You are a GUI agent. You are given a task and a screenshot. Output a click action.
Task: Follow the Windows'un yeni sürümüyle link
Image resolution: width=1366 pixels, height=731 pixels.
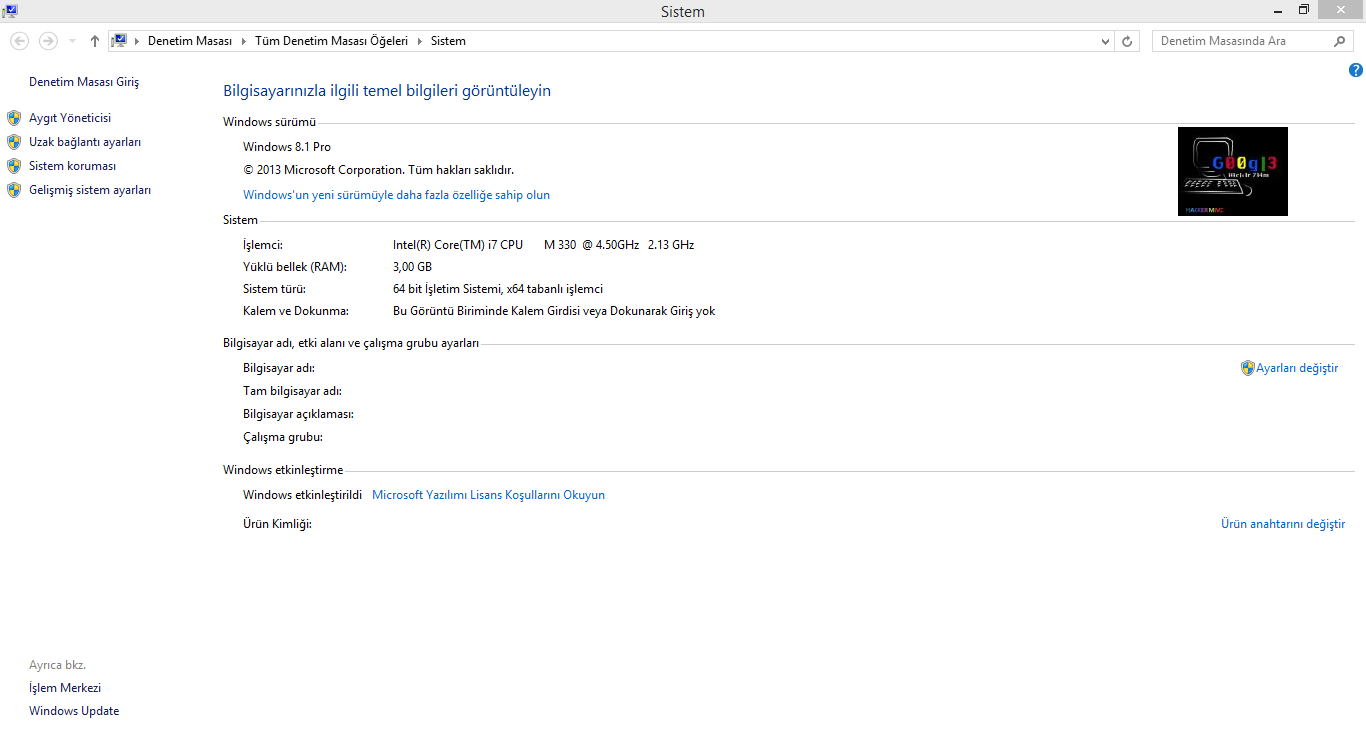click(x=396, y=195)
